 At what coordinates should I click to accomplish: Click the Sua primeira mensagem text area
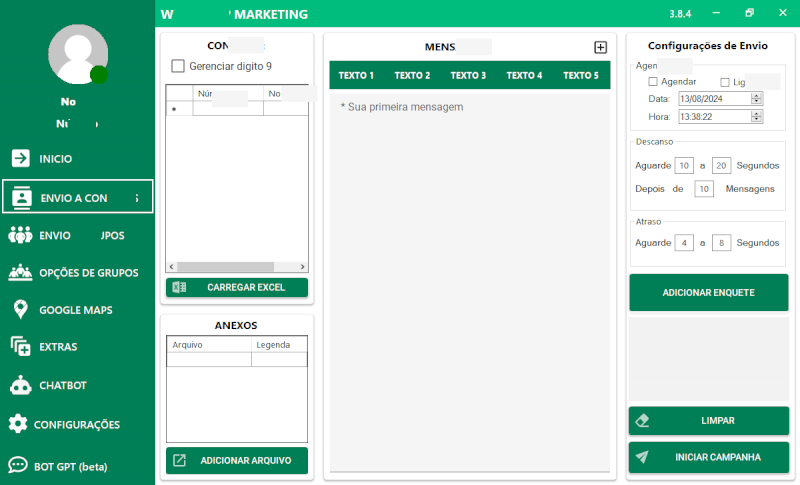[x=469, y=282]
